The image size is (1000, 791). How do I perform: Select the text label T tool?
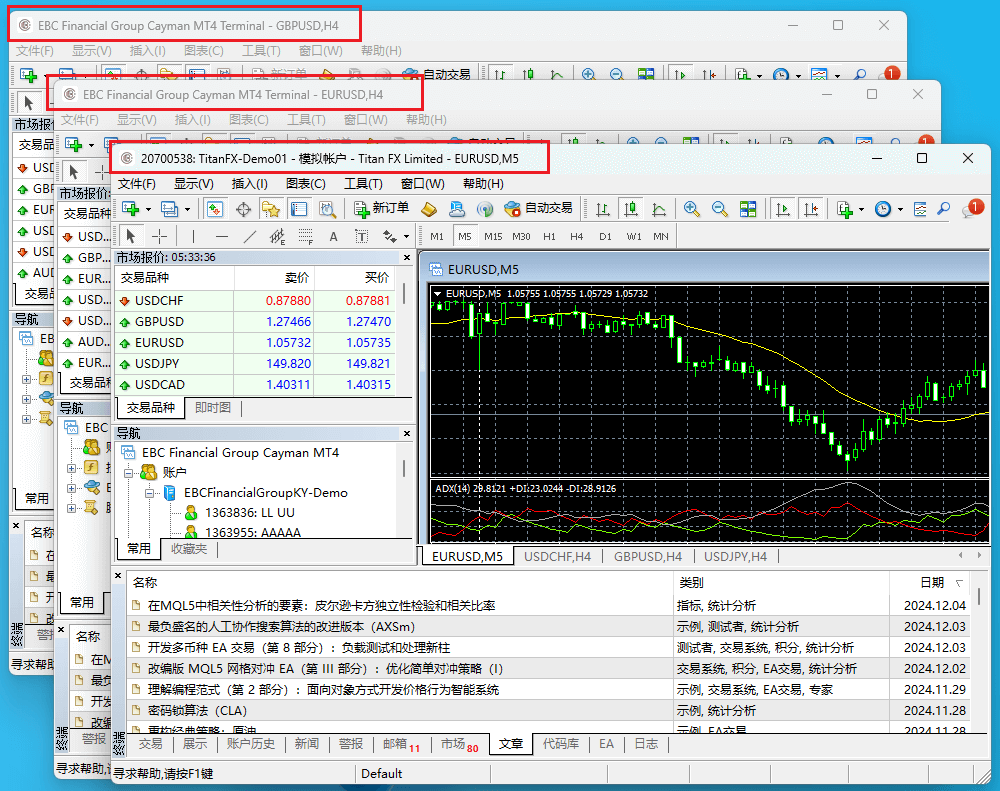tap(362, 237)
